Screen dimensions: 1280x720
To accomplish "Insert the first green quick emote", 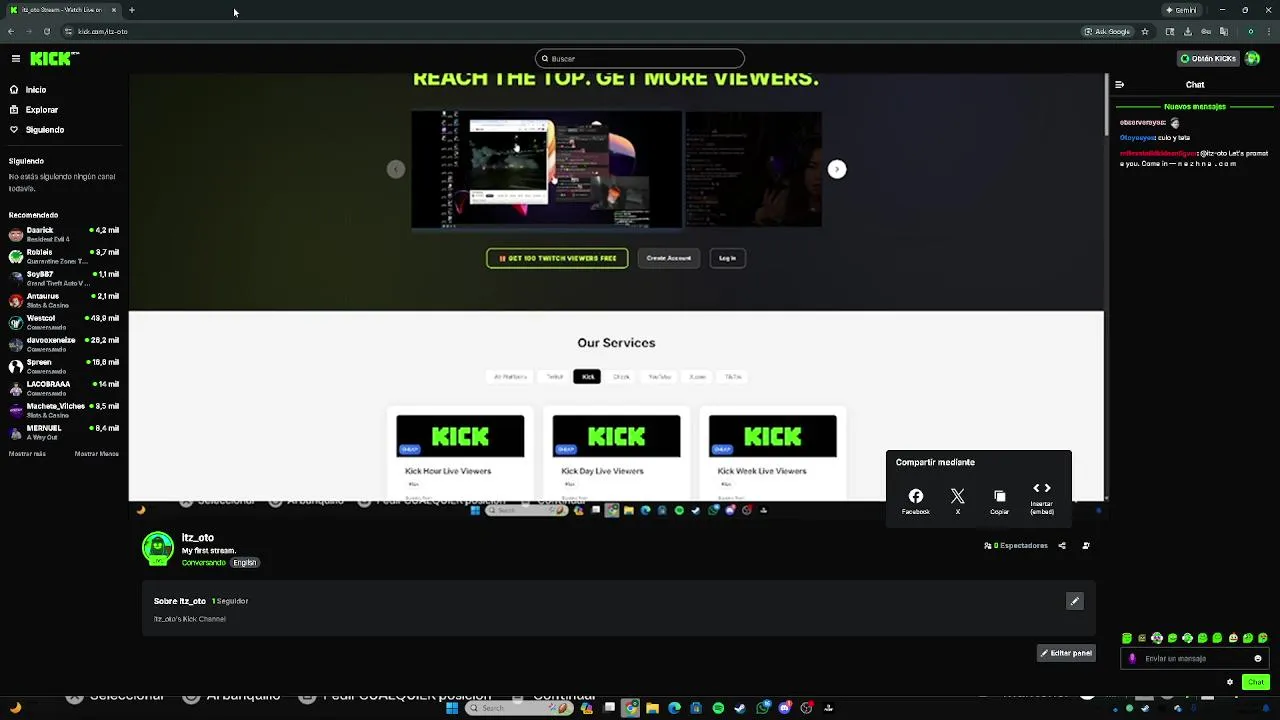I will (1127, 638).
